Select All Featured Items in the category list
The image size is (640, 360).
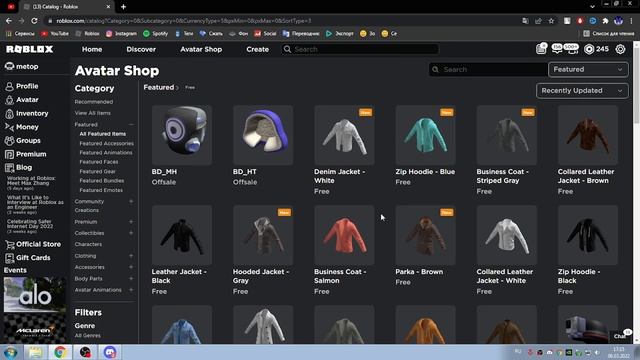click(x=102, y=134)
